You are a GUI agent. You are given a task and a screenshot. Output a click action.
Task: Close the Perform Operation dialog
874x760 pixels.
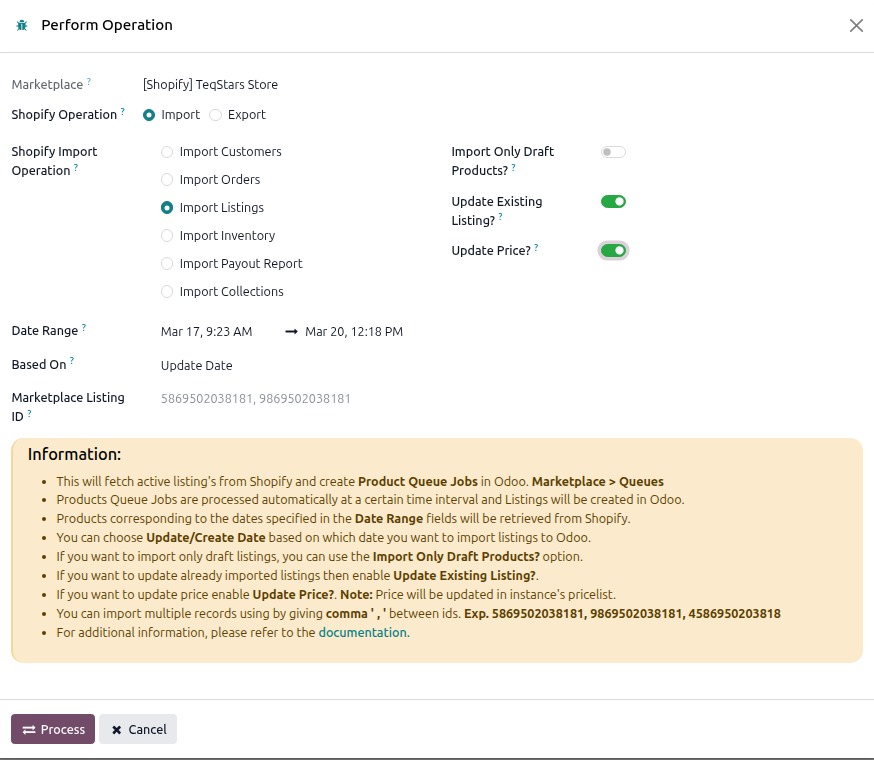[856, 25]
